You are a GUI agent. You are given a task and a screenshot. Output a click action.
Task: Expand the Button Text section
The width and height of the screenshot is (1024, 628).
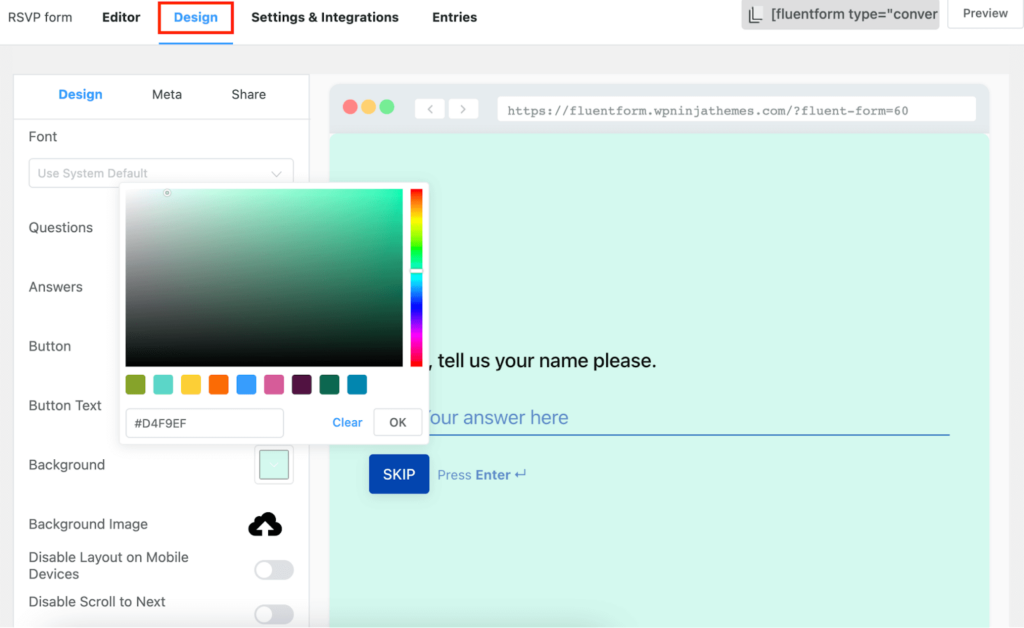click(x=65, y=405)
